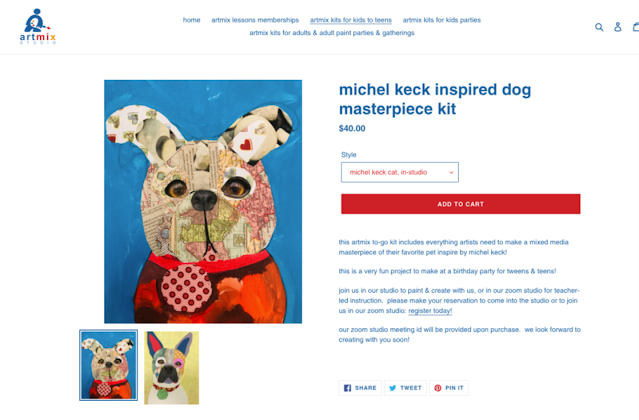This screenshot has width=639, height=420.
Task: Click the Add to Cart button
Action: click(461, 204)
